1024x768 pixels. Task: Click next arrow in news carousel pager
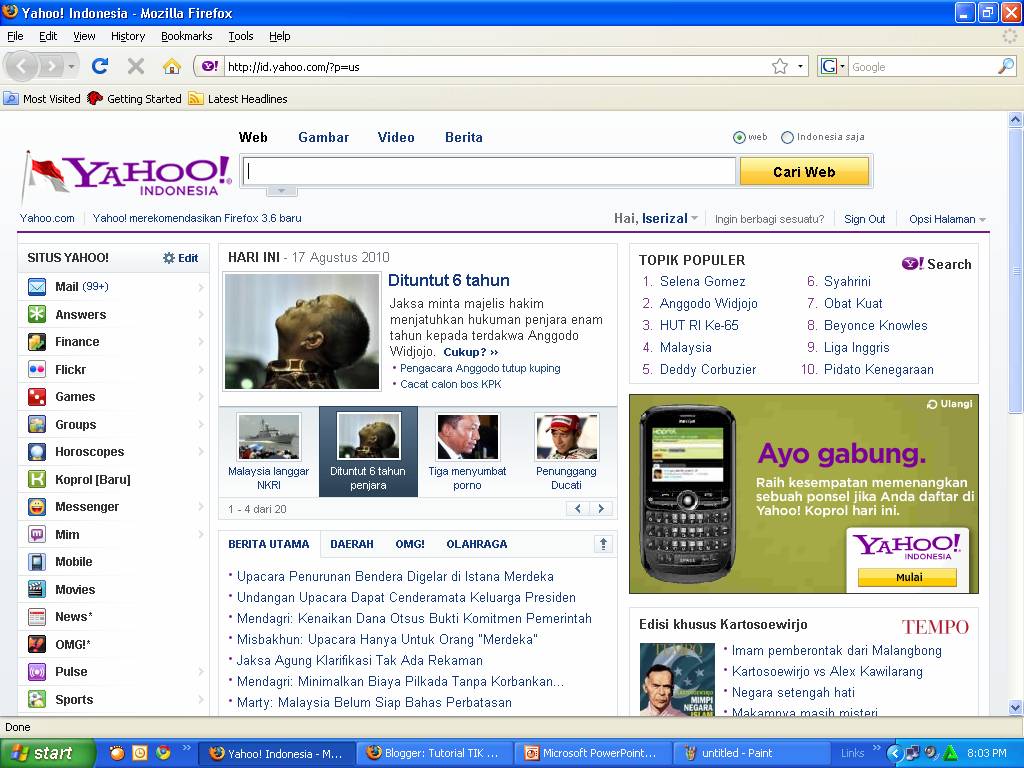[601, 509]
